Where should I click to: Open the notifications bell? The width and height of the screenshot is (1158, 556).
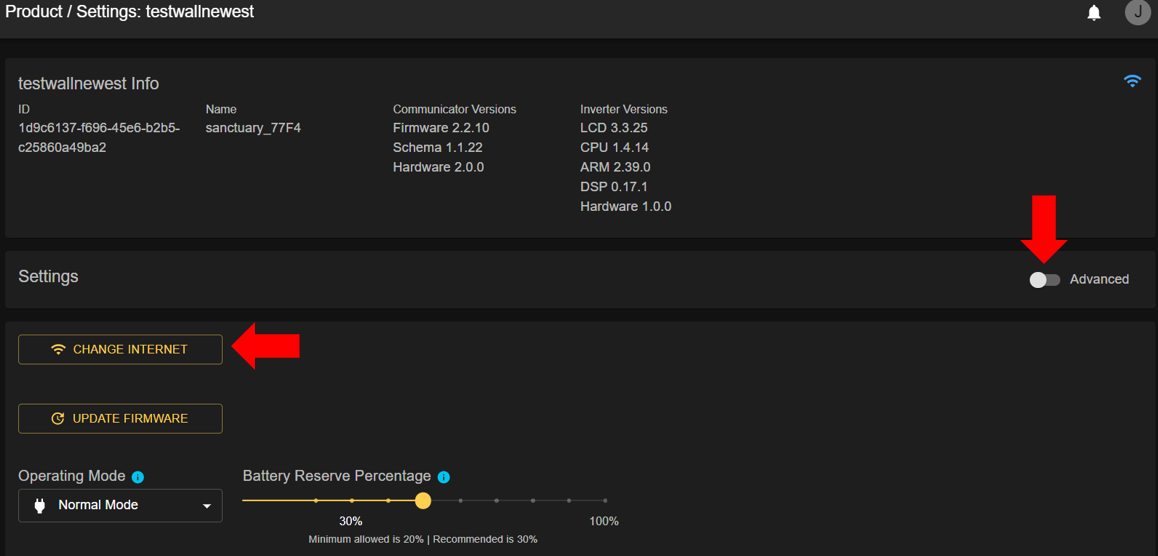click(1094, 13)
